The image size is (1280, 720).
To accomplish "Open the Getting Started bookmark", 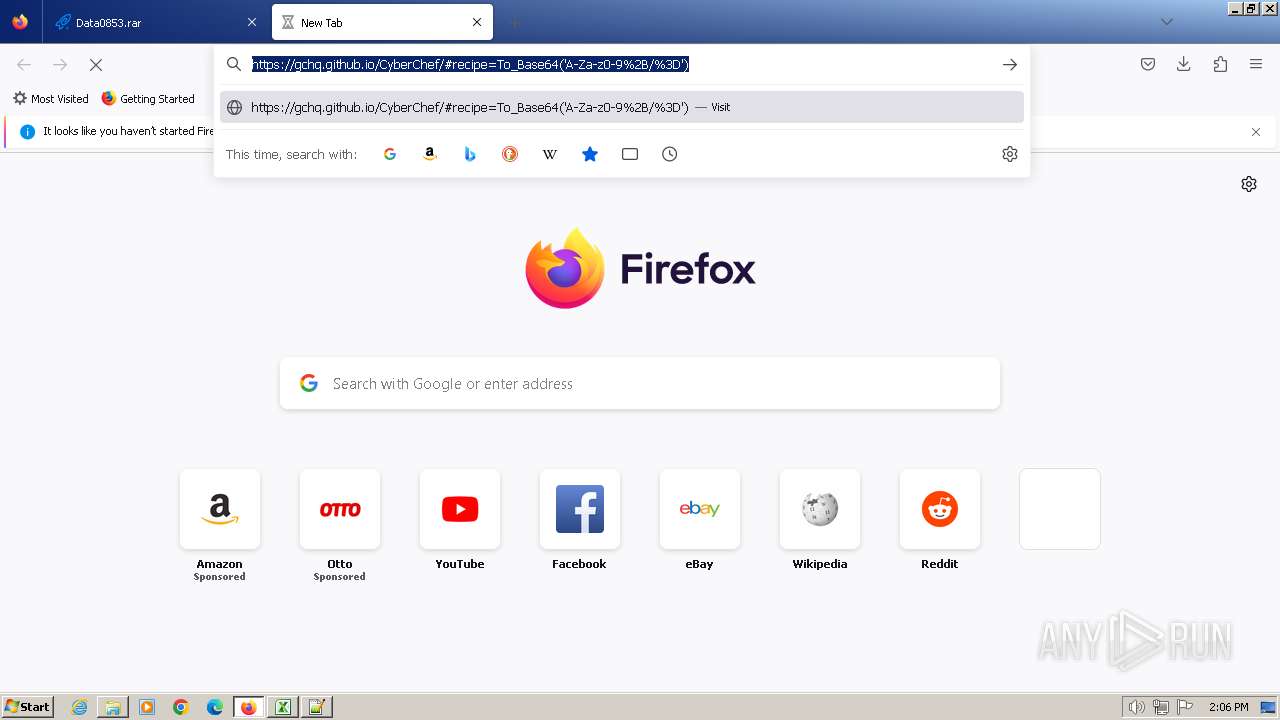I will click(x=148, y=99).
